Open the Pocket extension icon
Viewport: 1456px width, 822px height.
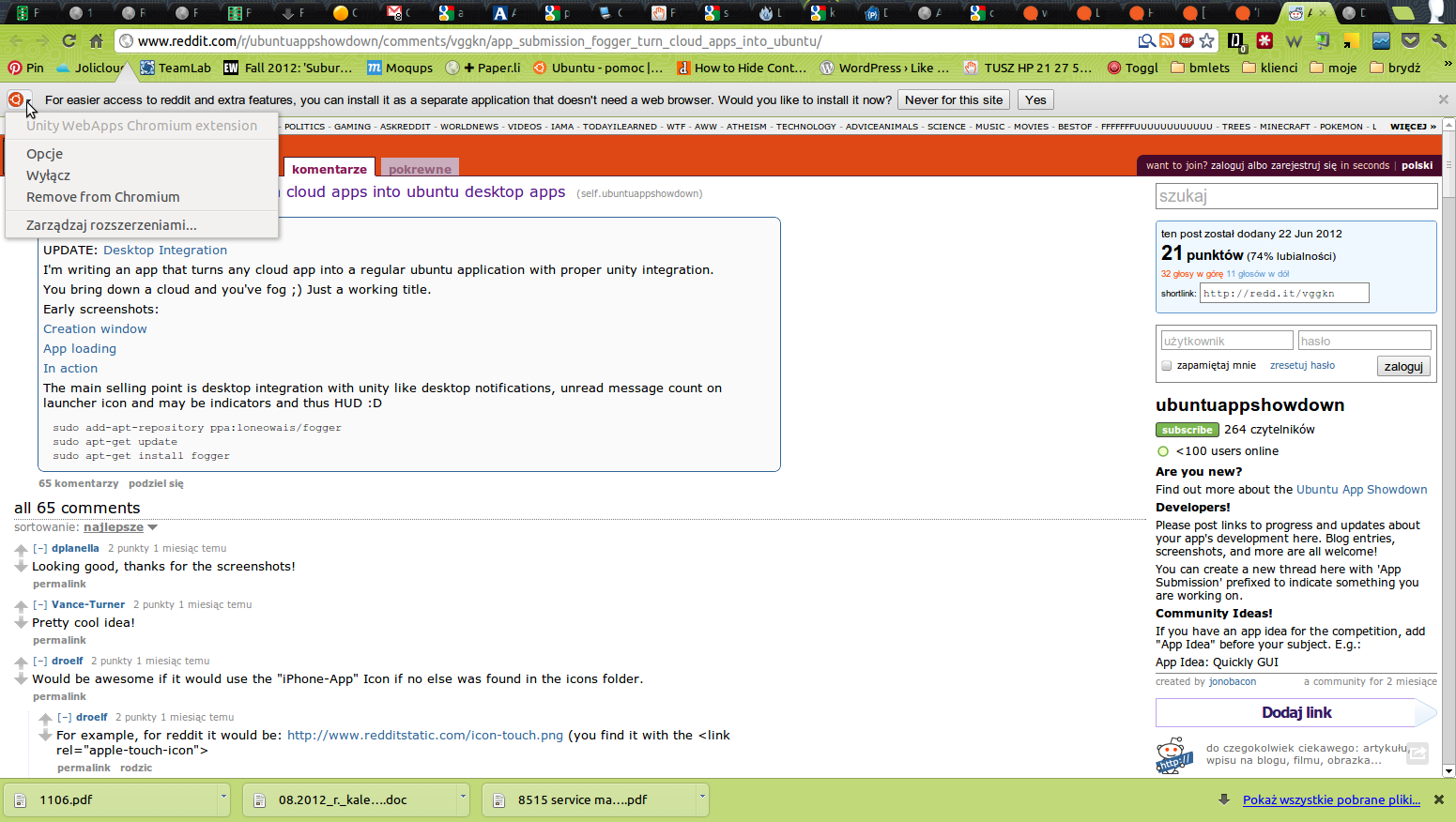click(1410, 40)
